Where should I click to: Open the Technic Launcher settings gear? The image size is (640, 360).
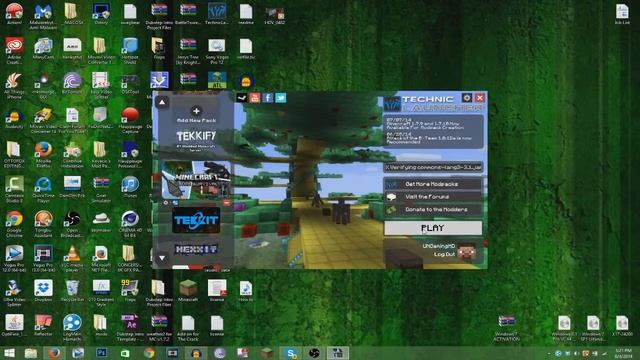pos(467,98)
